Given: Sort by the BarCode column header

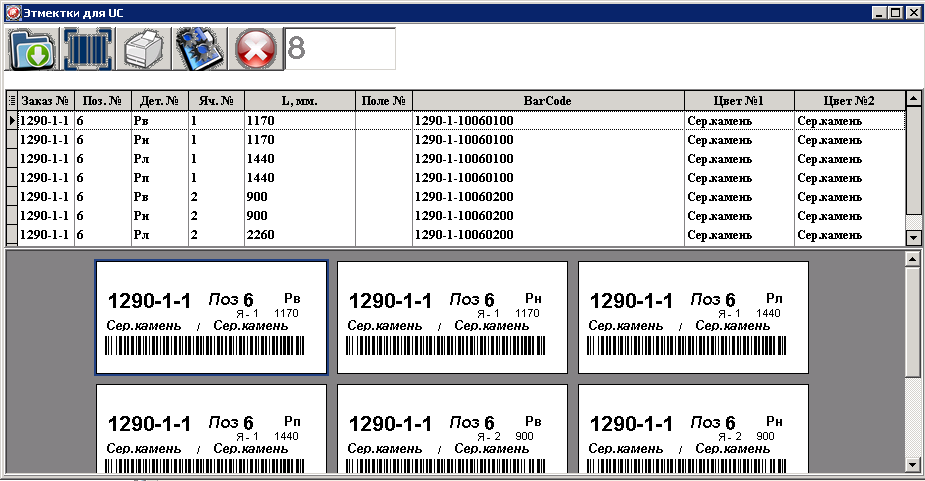Looking at the screenshot, I should (x=548, y=101).
